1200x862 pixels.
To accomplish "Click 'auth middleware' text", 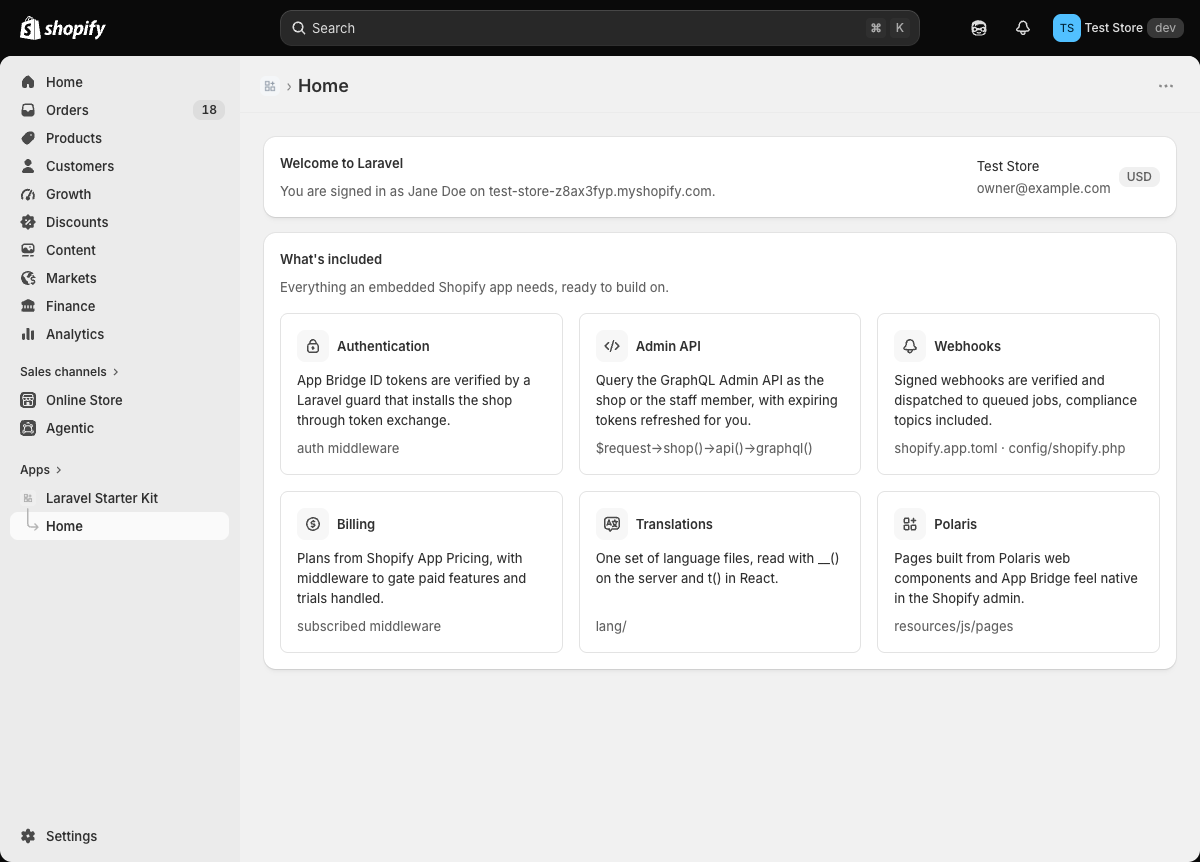I will pyautogui.click(x=348, y=448).
